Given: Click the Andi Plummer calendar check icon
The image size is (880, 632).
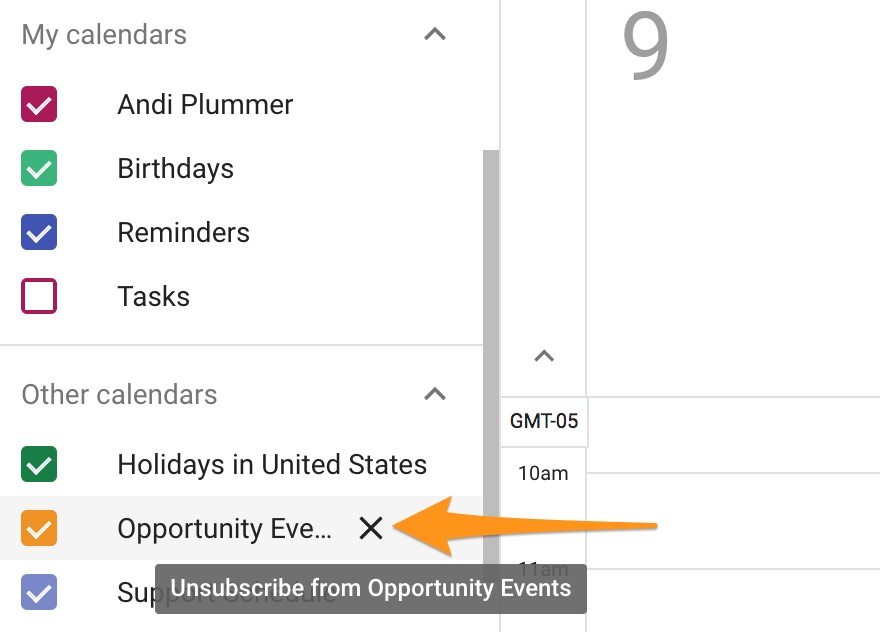Looking at the screenshot, I should (x=38, y=104).
